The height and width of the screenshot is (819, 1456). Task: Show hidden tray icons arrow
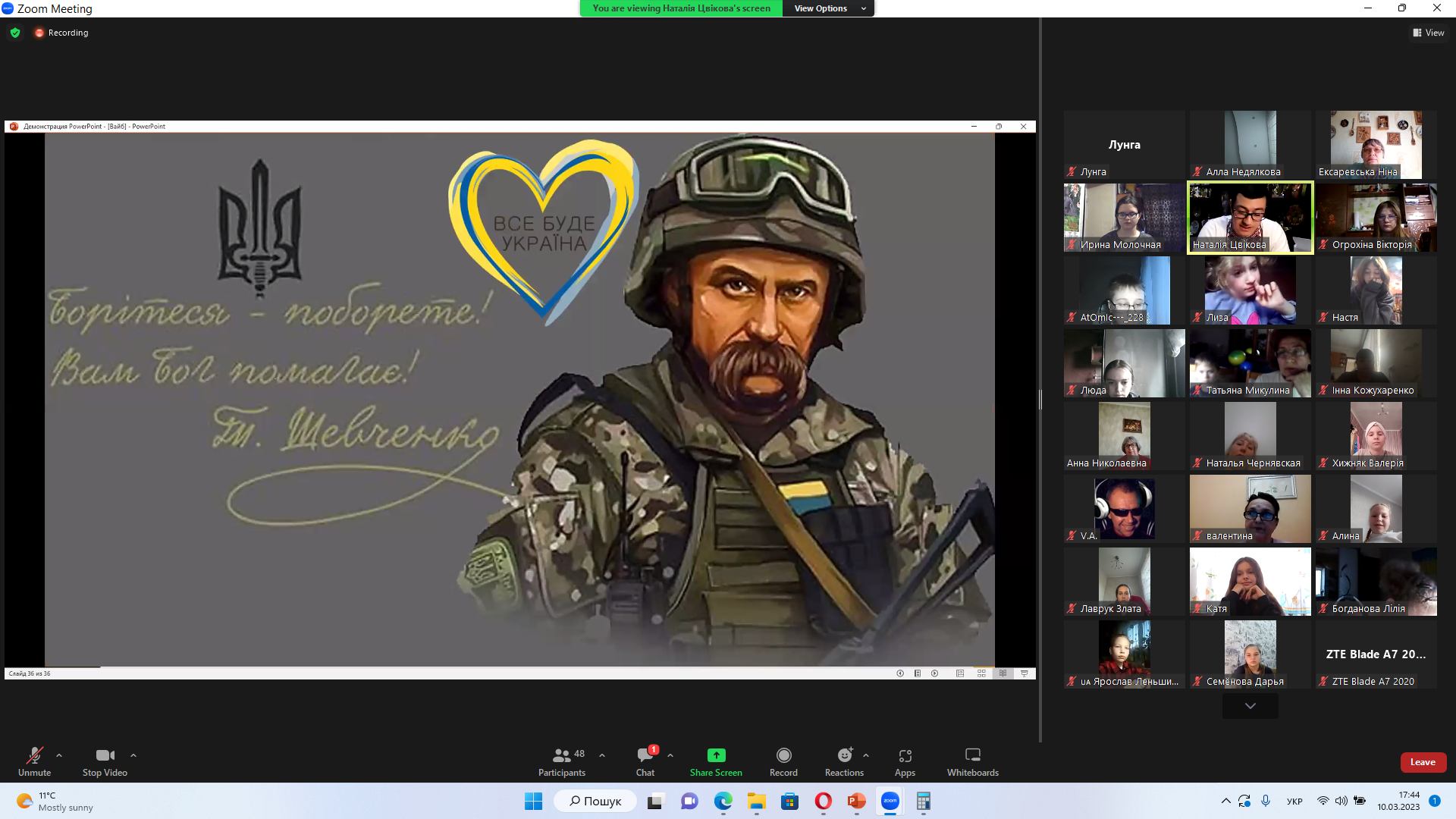[1225, 801]
